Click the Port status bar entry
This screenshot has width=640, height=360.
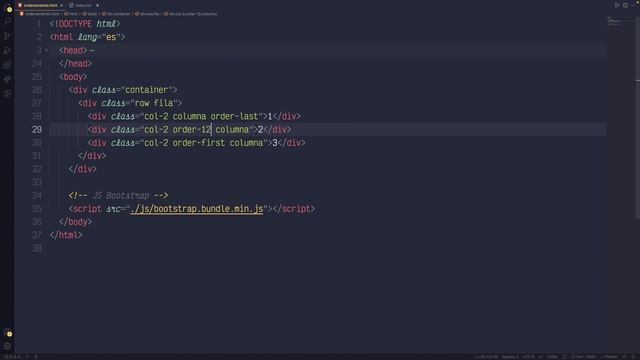pyautogui.click(x=583, y=357)
